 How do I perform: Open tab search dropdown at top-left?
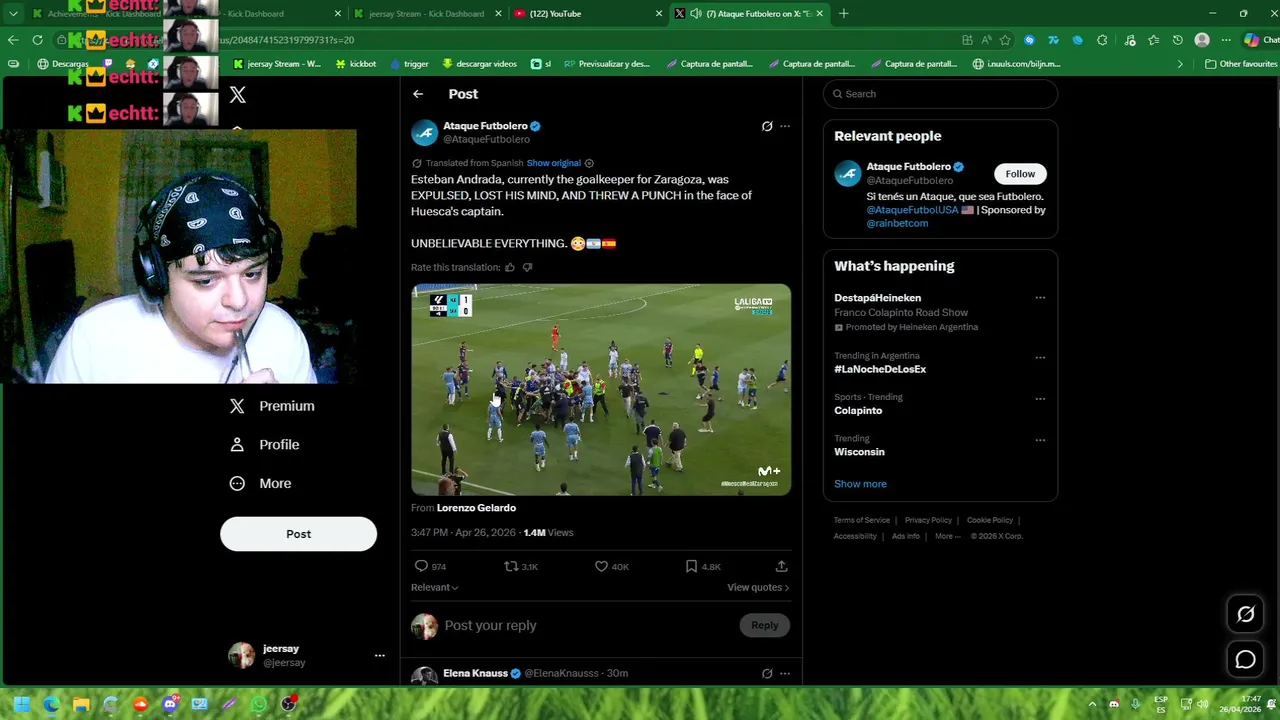click(x=13, y=14)
